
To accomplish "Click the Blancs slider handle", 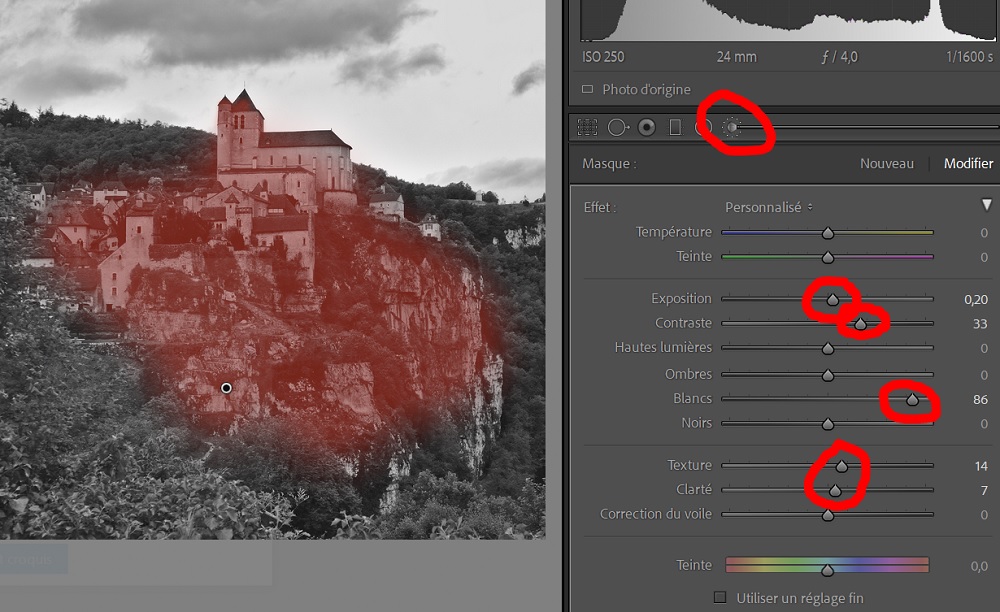I will (912, 400).
